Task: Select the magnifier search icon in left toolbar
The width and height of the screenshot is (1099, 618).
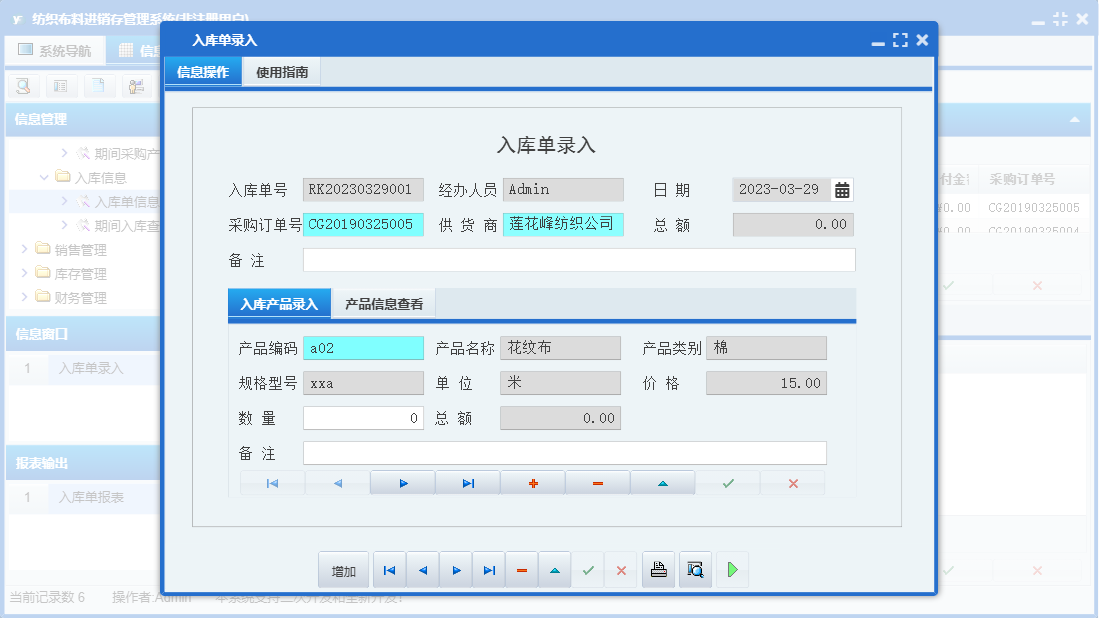Action: pos(23,86)
